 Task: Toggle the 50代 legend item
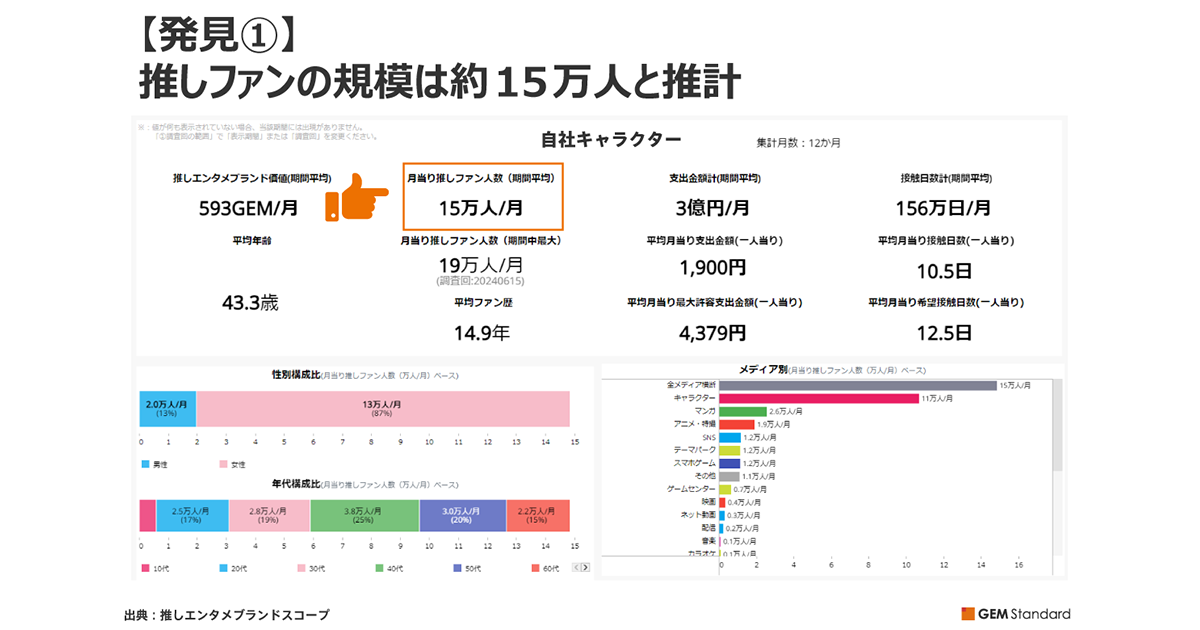pyautogui.click(x=457, y=568)
